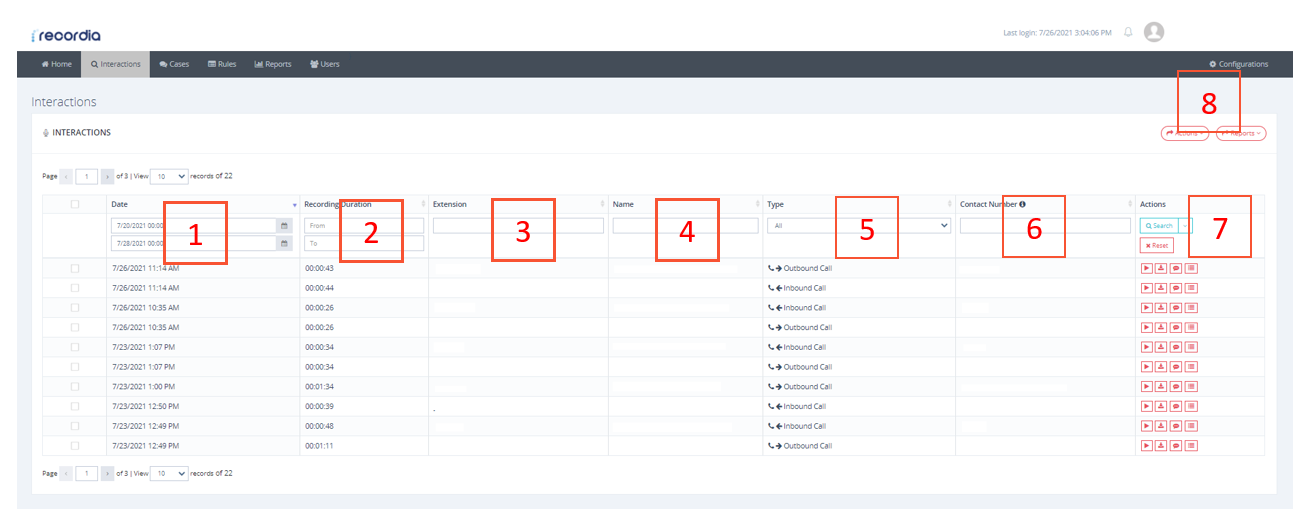This screenshot has width=1312, height=527.
Task: Select the row with duration 00:01:34
Action: coord(75,386)
